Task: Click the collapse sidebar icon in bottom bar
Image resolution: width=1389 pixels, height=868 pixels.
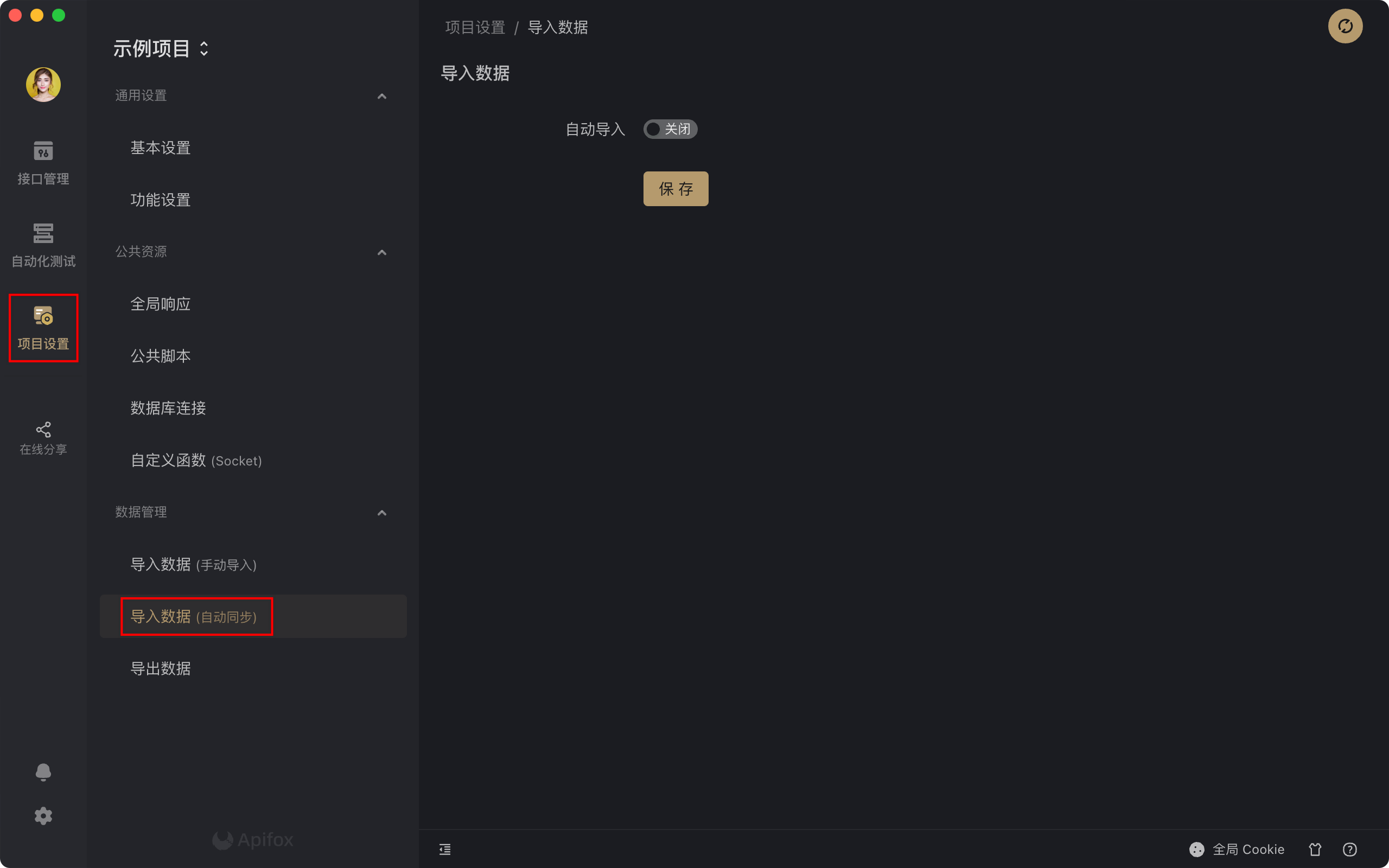Action: [445, 849]
